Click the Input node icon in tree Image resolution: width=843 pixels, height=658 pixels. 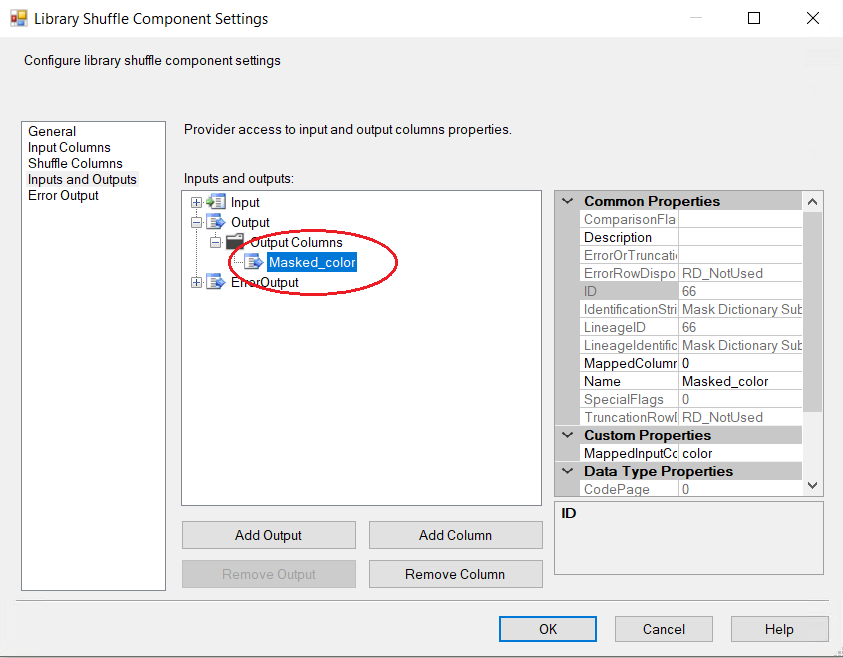tap(216, 202)
